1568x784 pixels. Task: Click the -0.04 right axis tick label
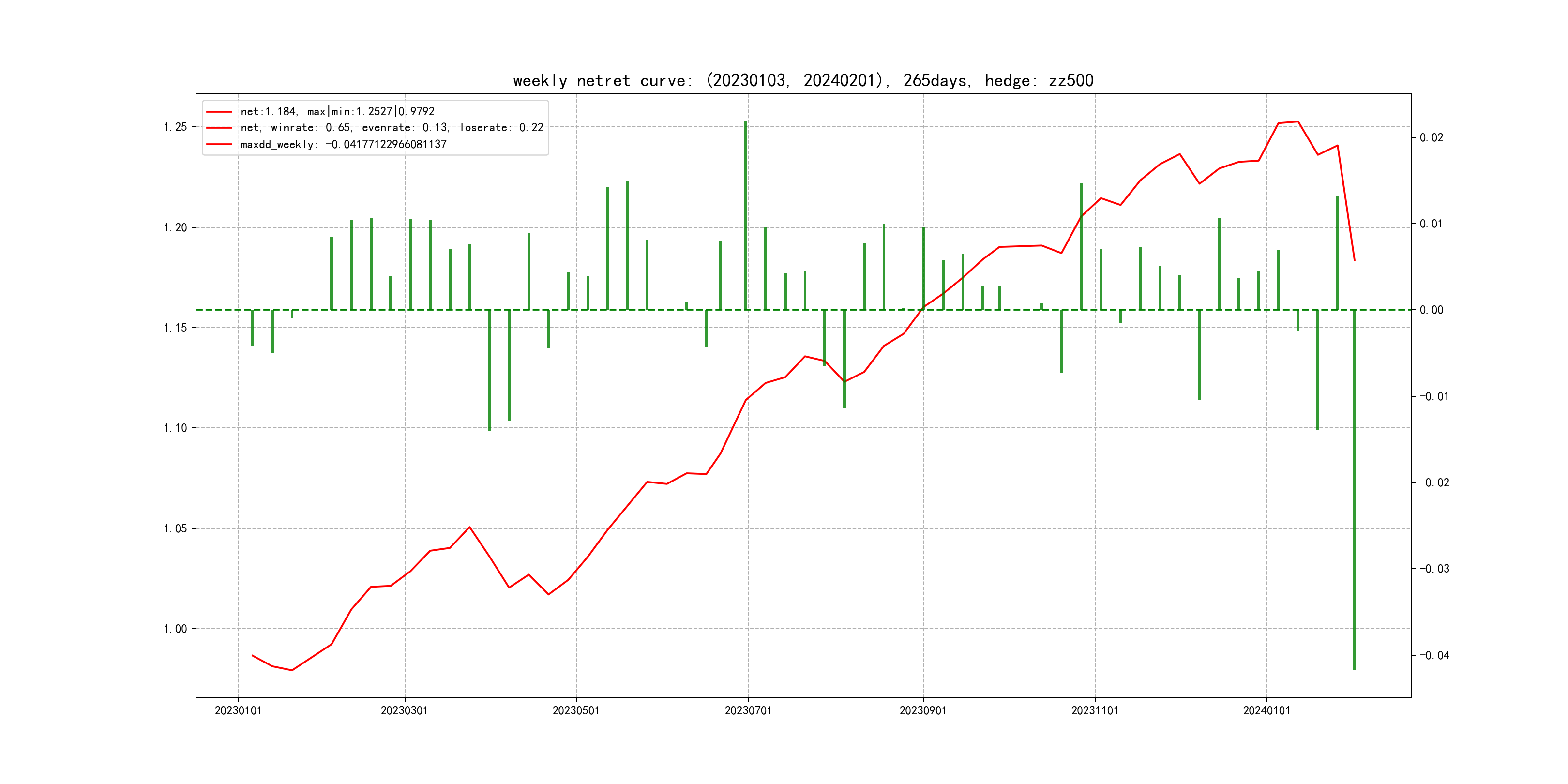[1434, 656]
